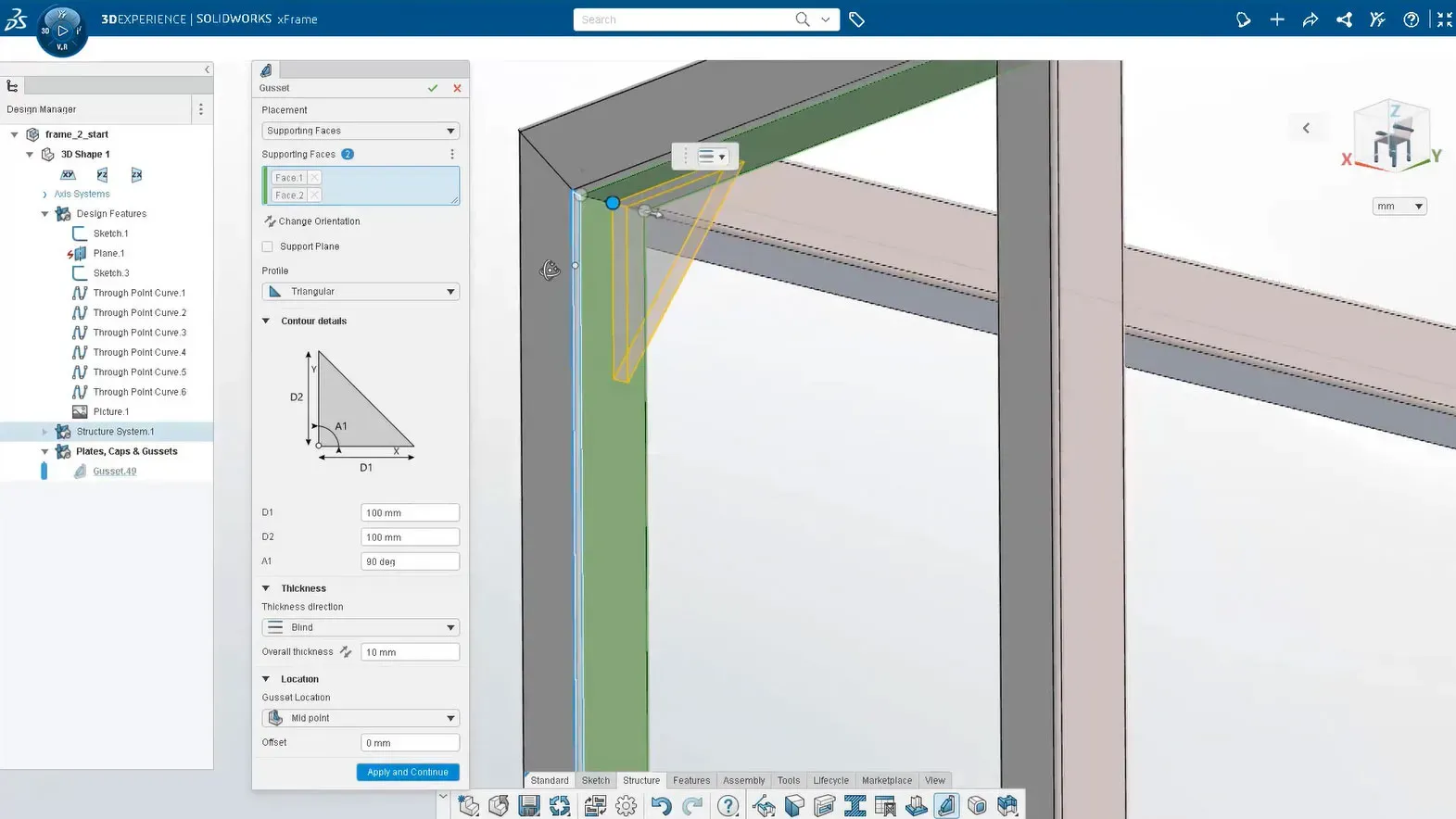Confirm the Gusset with green checkmark
The height and width of the screenshot is (819, 1456).
coord(433,88)
